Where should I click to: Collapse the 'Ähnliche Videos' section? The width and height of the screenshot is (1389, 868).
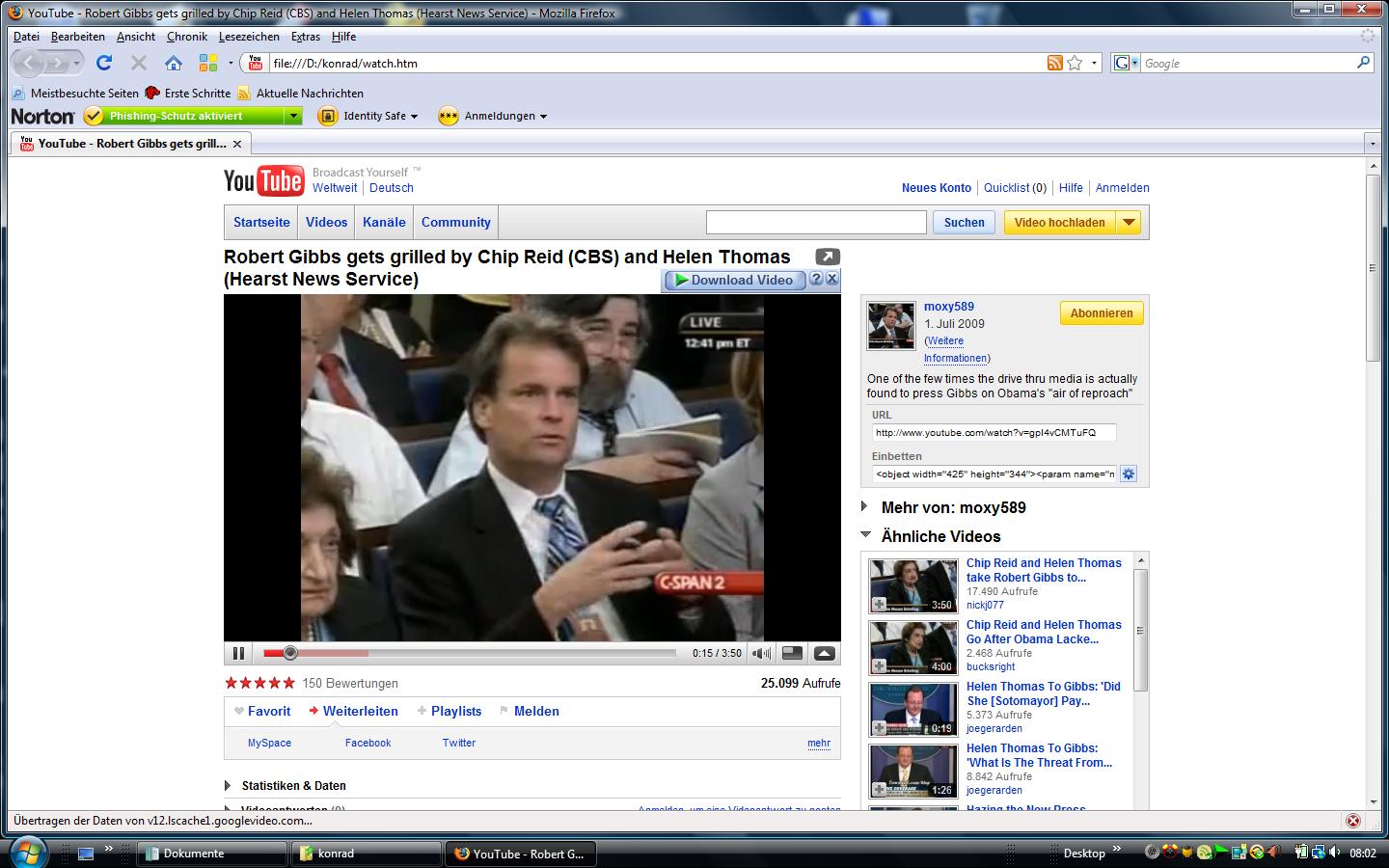tap(865, 535)
